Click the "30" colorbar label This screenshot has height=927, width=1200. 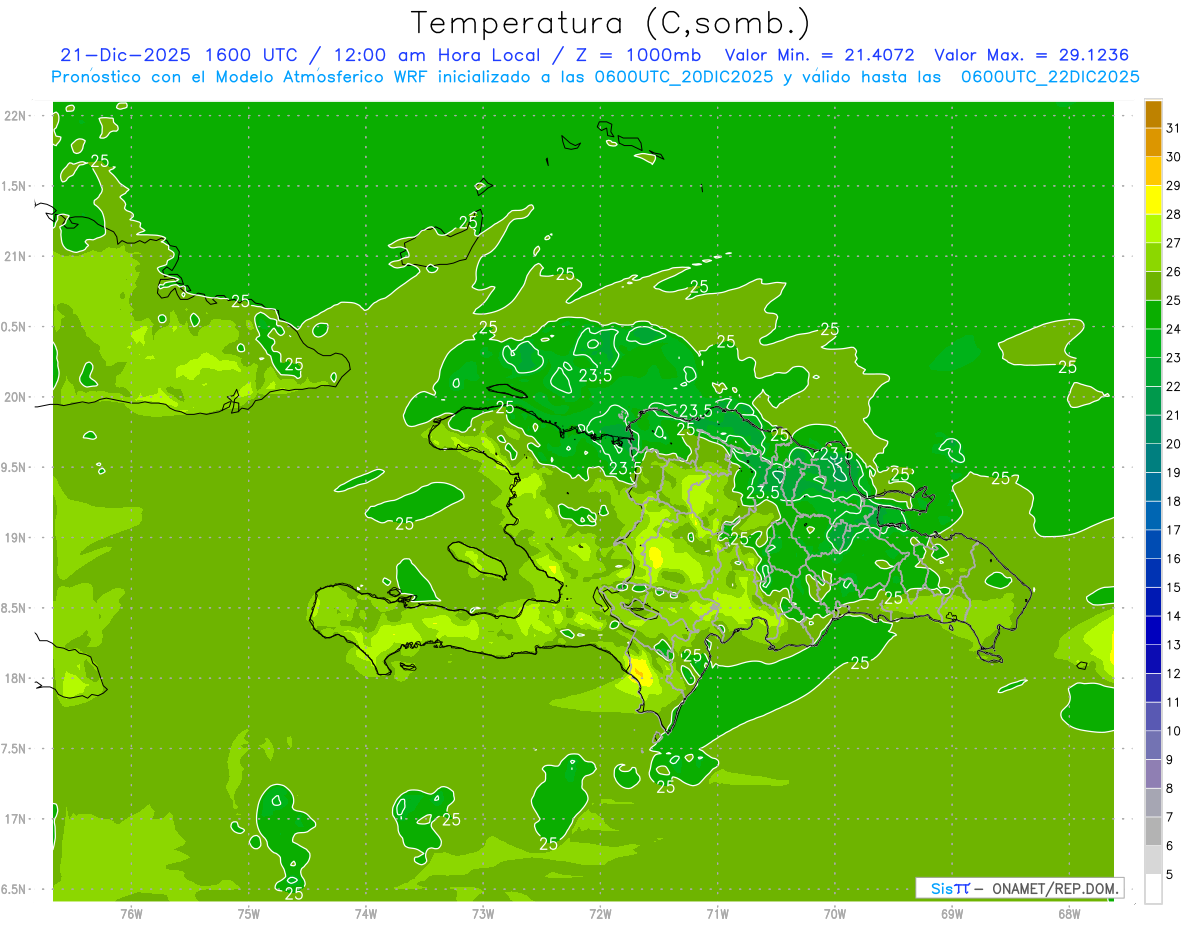click(1174, 157)
